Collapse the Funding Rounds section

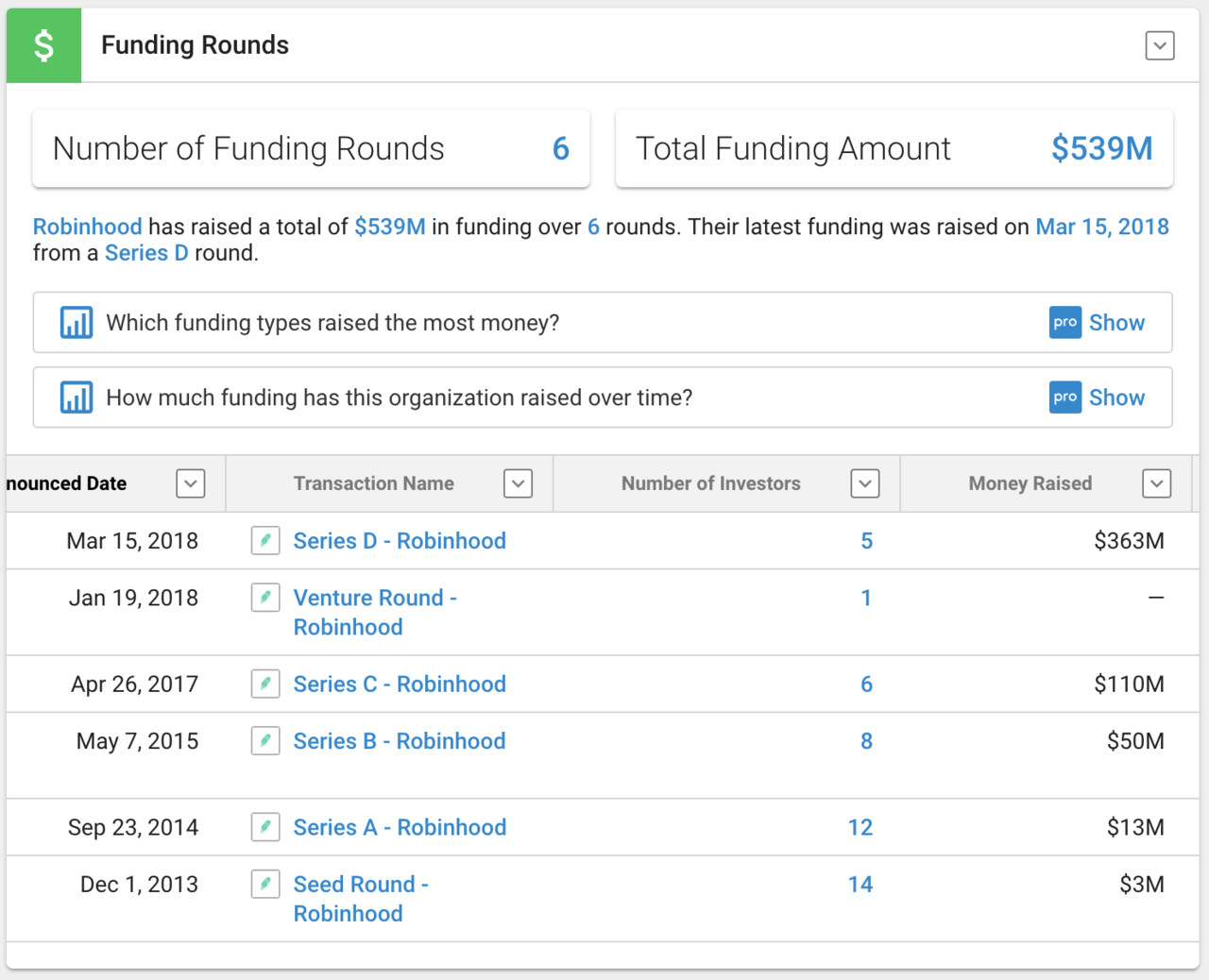point(1160,45)
